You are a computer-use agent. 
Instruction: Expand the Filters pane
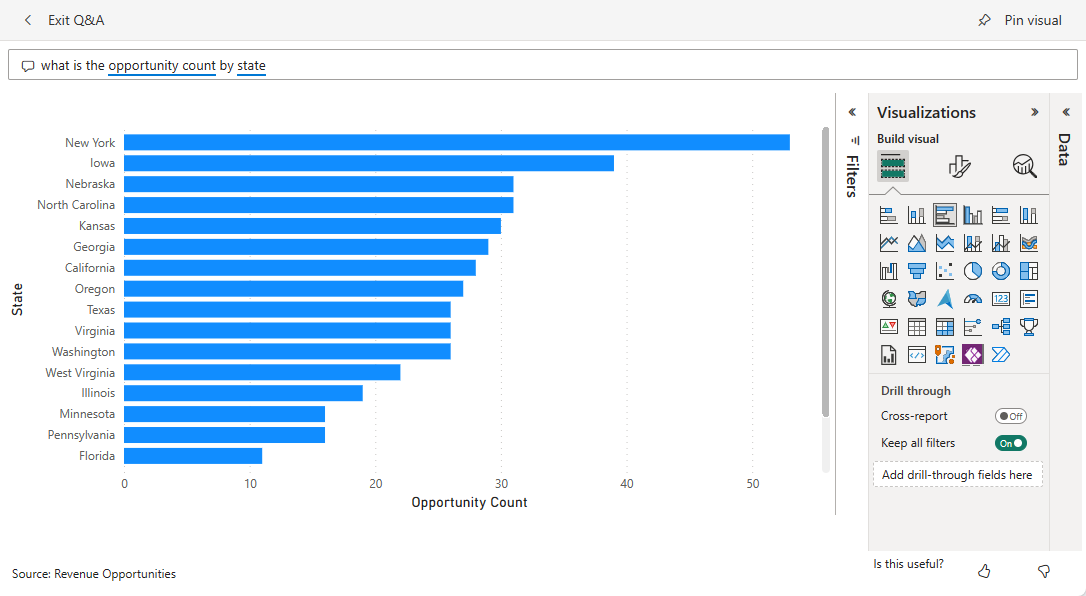pyautogui.click(x=852, y=112)
